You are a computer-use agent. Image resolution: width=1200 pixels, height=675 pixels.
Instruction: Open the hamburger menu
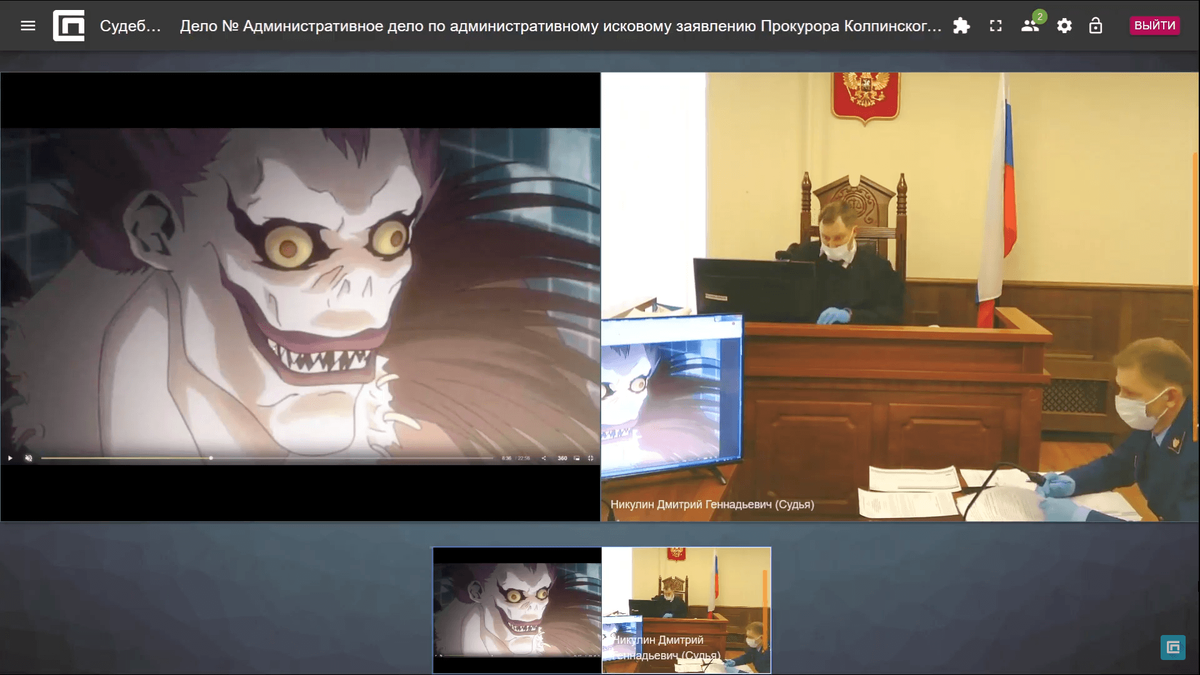click(x=28, y=26)
